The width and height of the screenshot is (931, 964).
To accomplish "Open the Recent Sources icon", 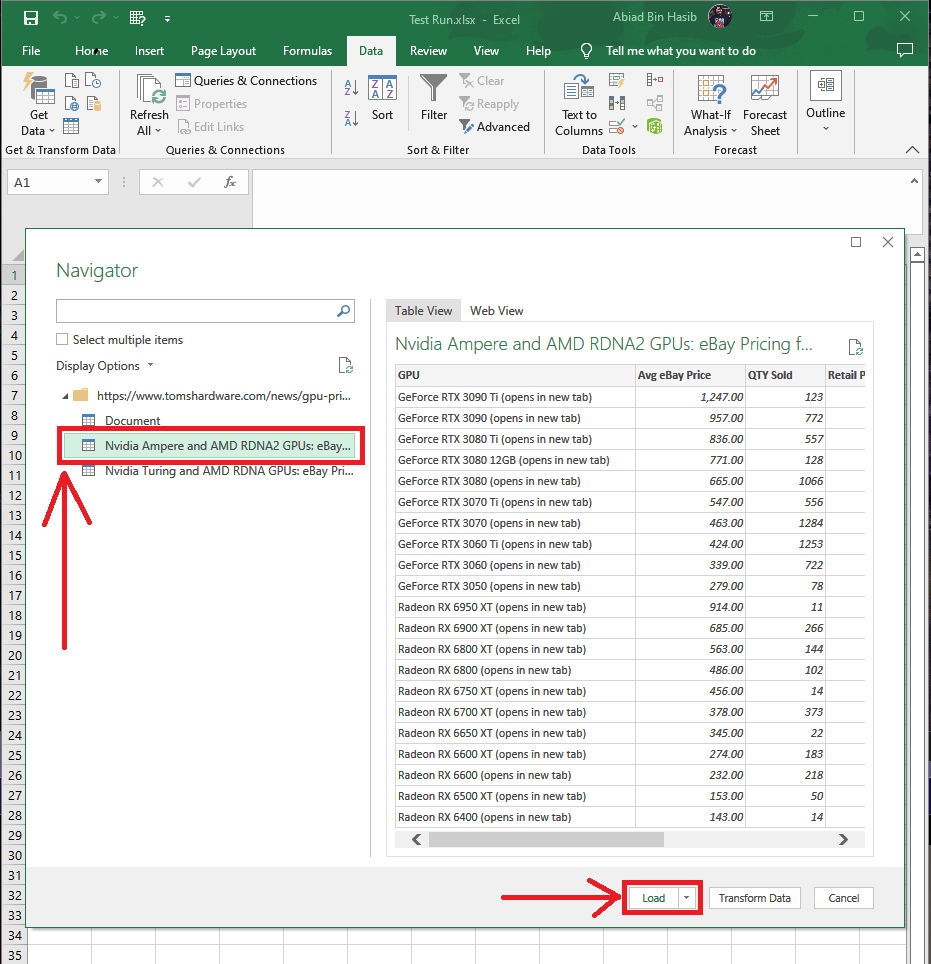I will (93, 81).
